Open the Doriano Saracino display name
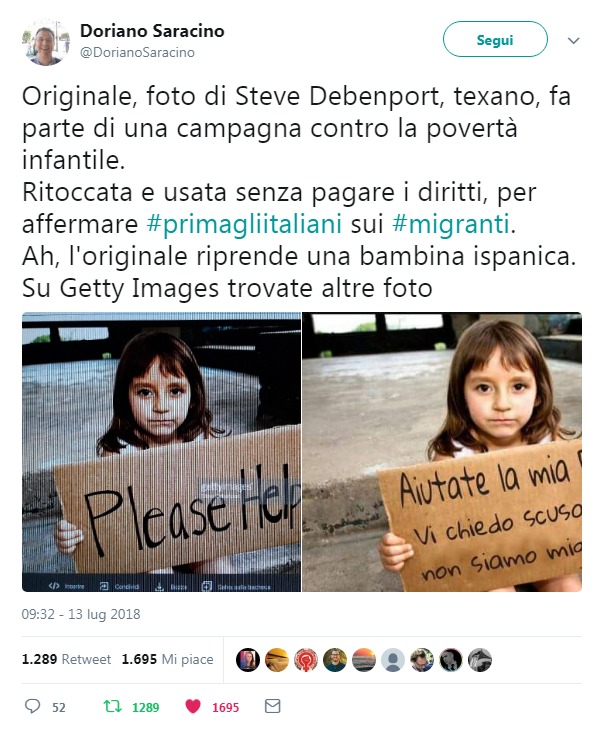 [152, 30]
